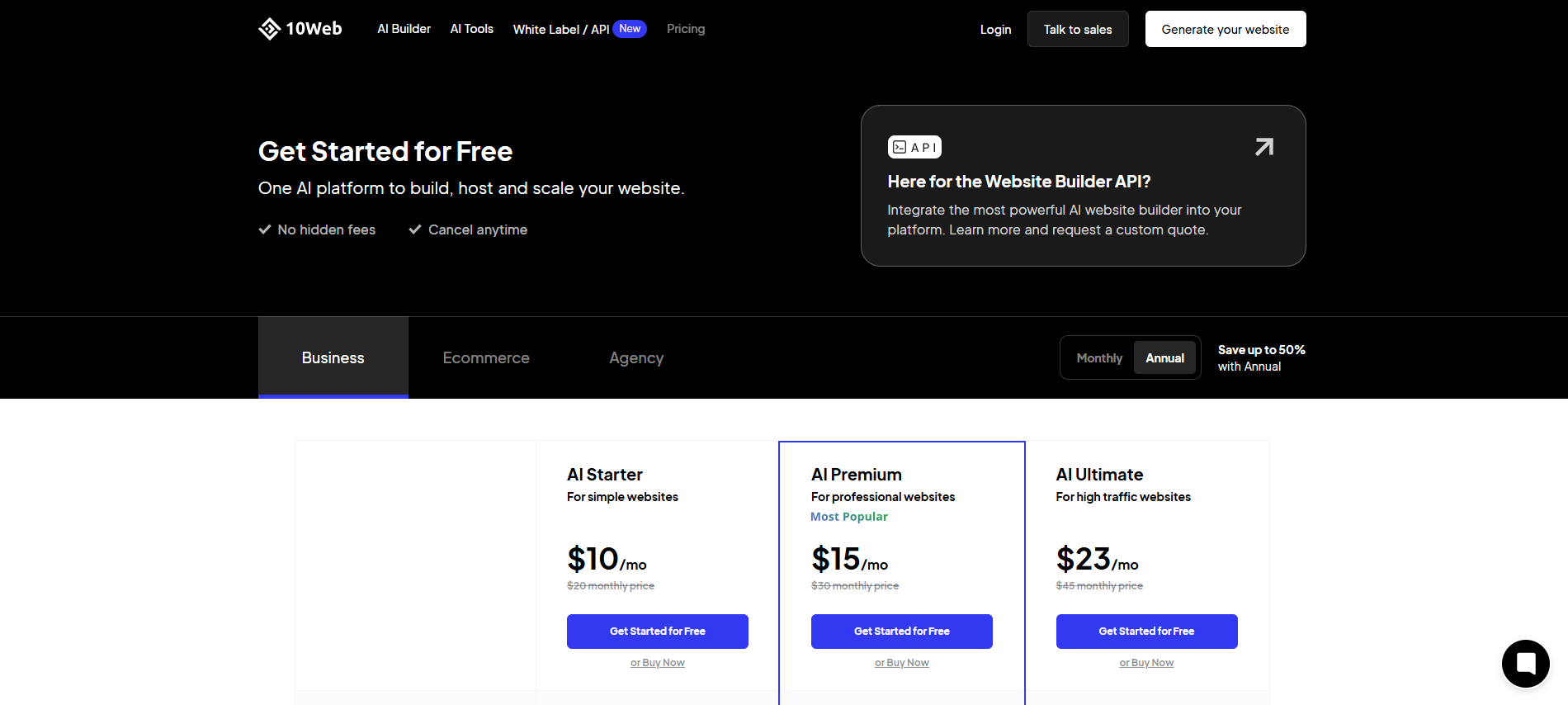Click the API badge icon on the dark card
This screenshot has width=1568, height=705.
[x=914, y=146]
